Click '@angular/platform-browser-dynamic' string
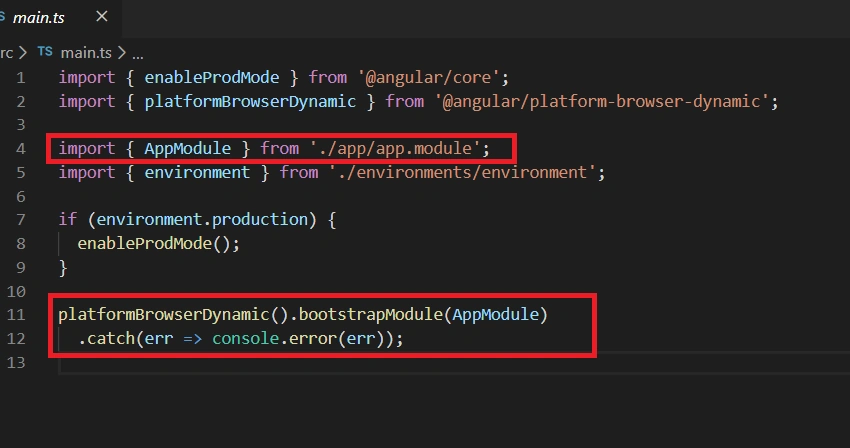The height and width of the screenshot is (448, 850). 602,101
